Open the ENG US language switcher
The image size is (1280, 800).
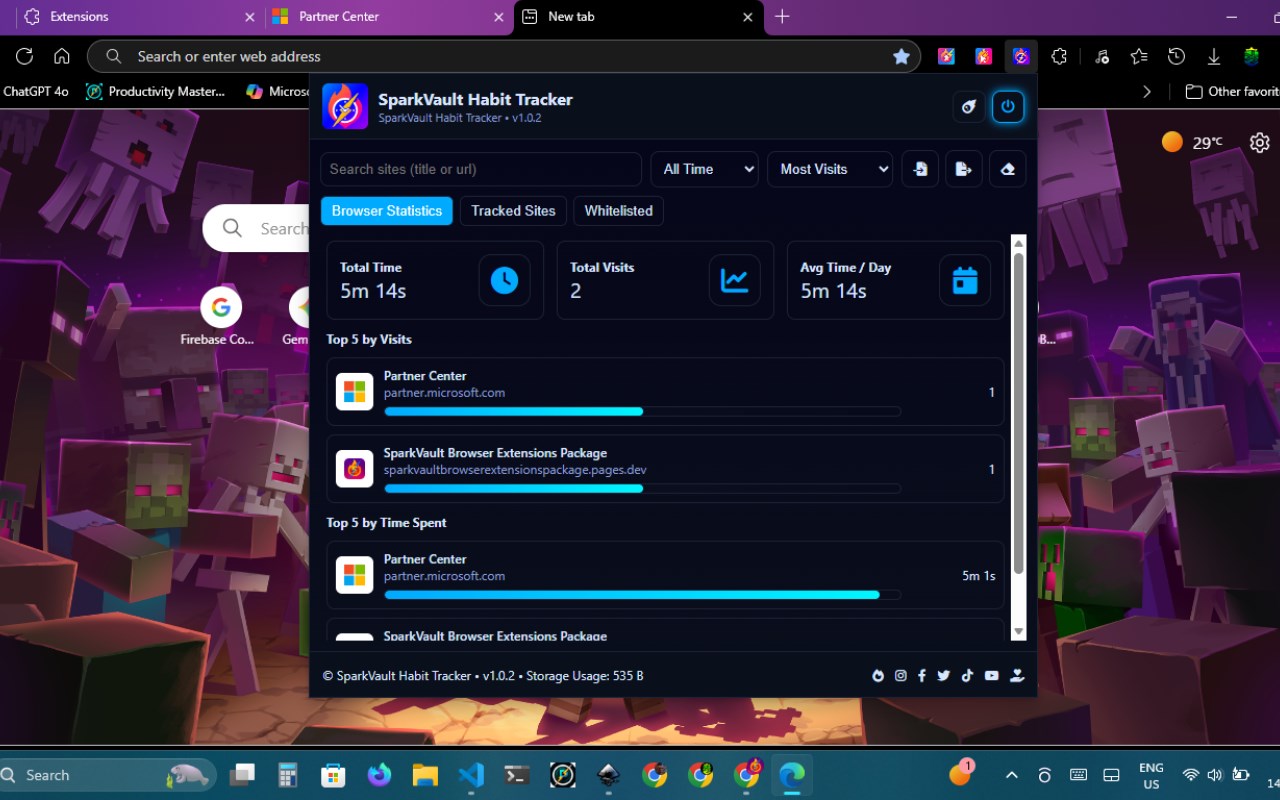pos(1151,776)
